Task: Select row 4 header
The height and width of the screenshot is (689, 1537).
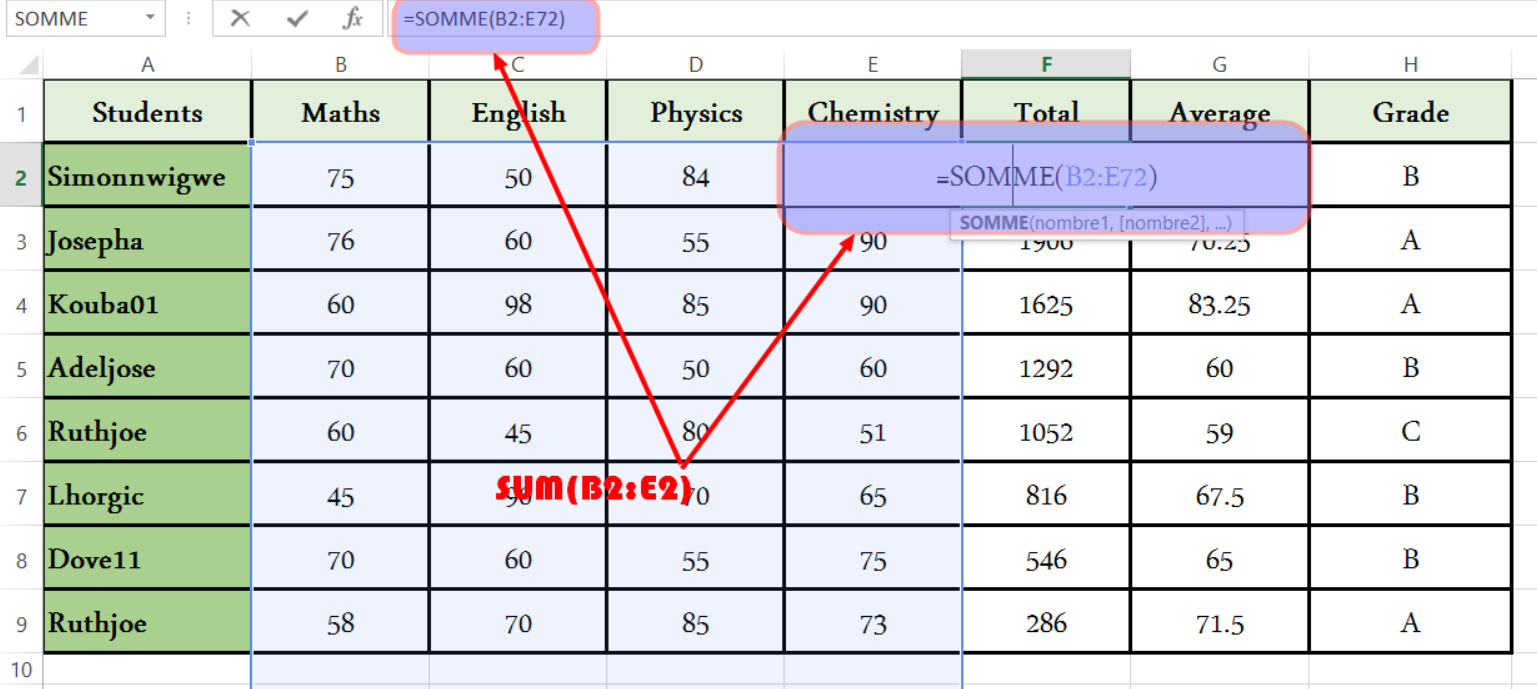Action: [x=21, y=304]
